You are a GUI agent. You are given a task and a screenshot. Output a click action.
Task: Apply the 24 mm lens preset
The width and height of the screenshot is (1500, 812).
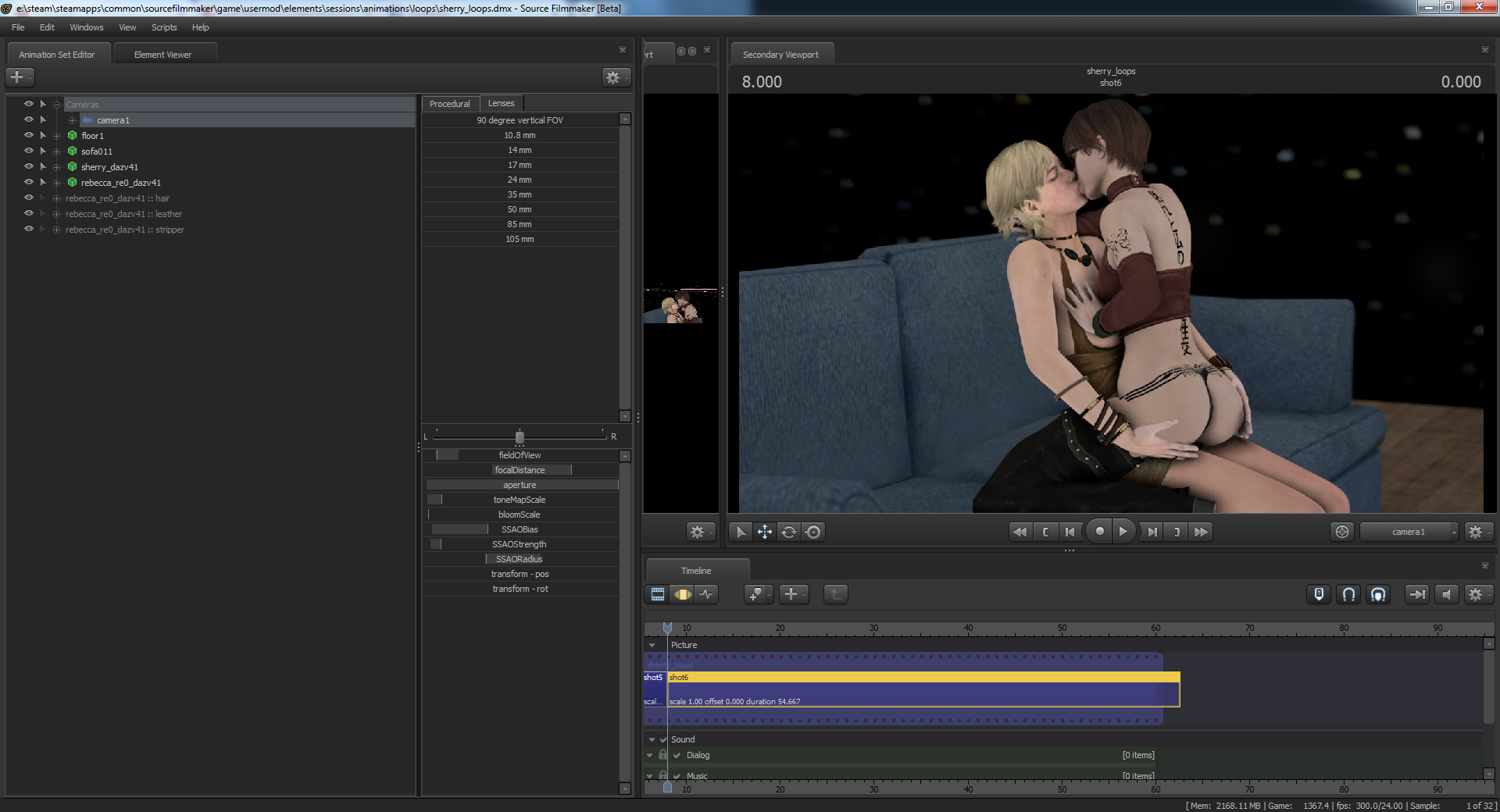[x=520, y=180]
